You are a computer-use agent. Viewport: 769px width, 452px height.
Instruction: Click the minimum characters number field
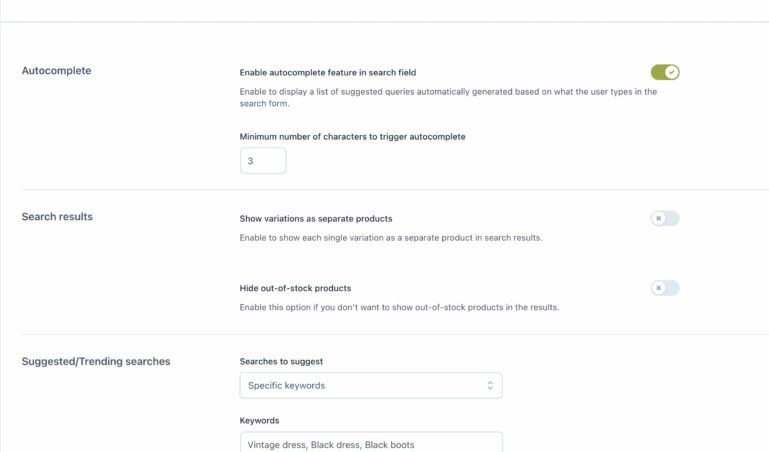pos(263,161)
